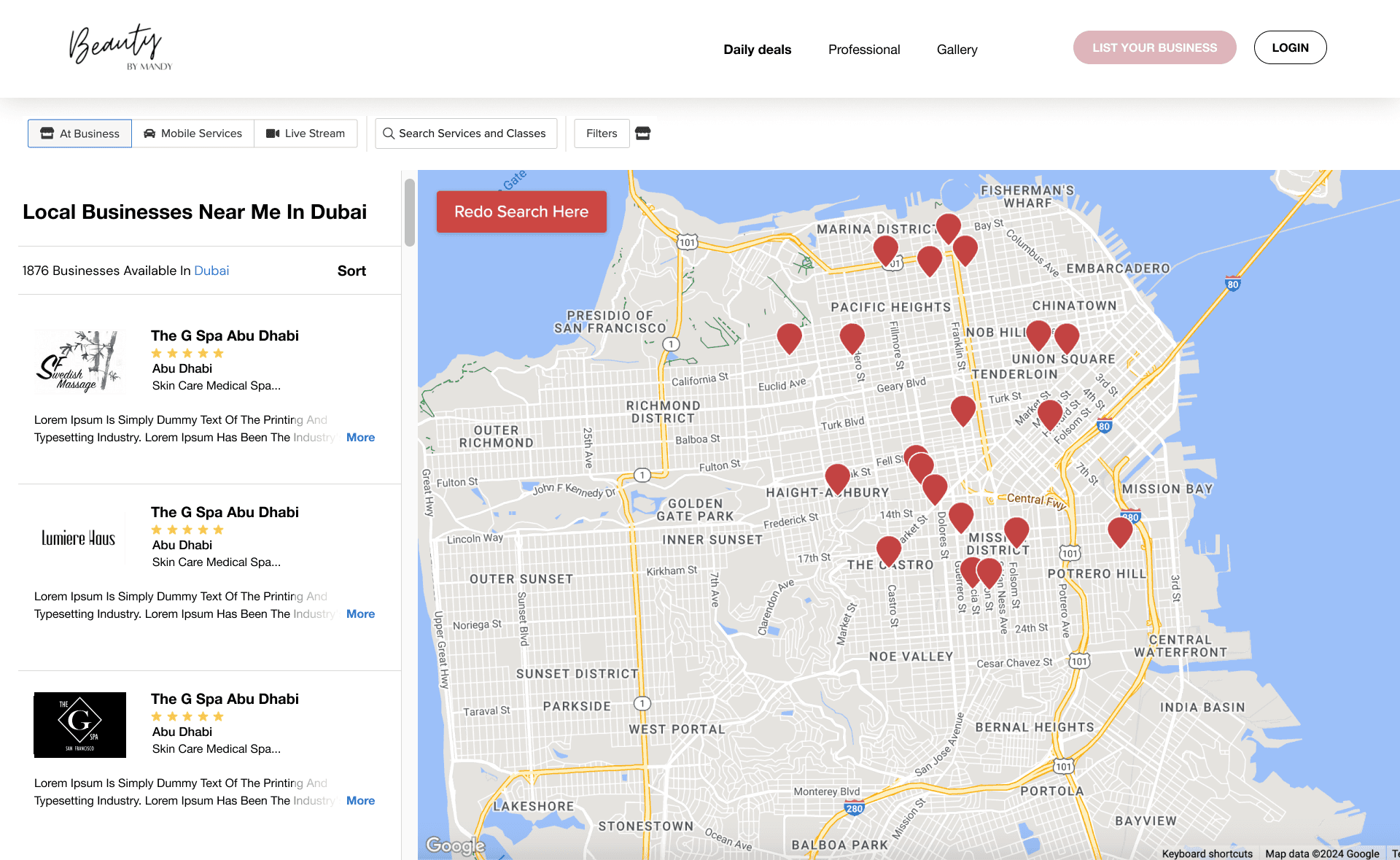This screenshot has width=1400, height=860.
Task: Switch to Live Stream mode
Action: tap(306, 133)
